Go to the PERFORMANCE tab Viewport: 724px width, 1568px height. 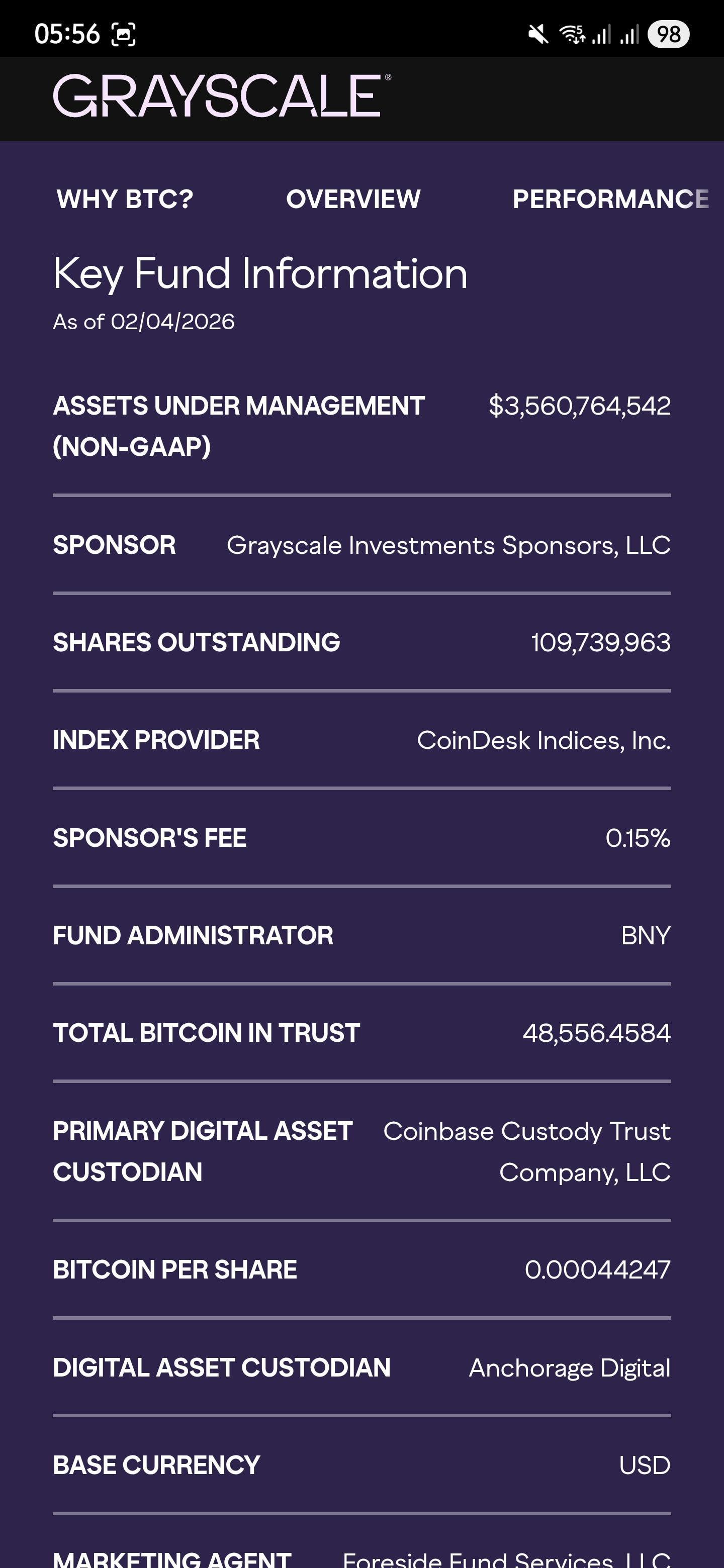(x=610, y=199)
